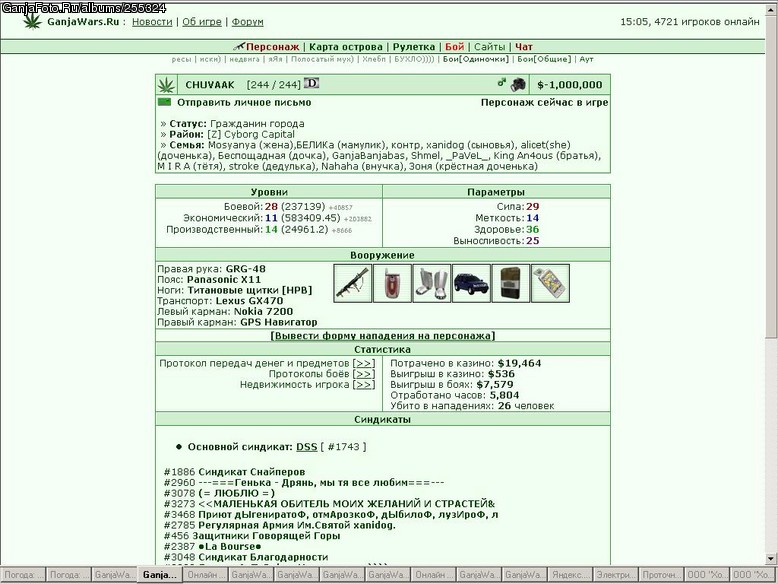The height and width of the screenshot is (584, 778).
Task: Open the Полосатый мух) submenu link
Action: pyautogui.click(x=322, y=59)
